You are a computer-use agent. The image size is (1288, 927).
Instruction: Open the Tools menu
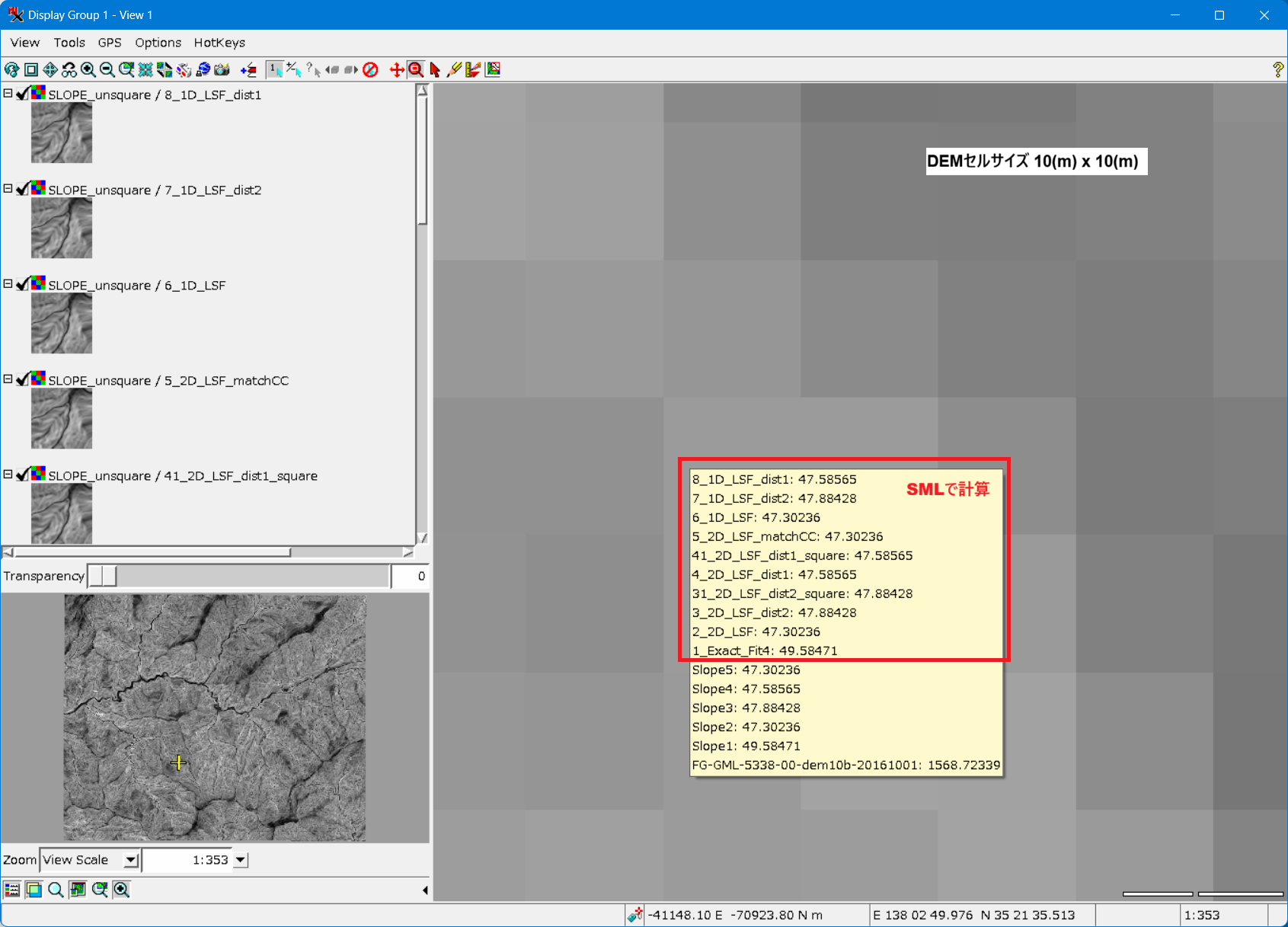(x=69, y=43)
